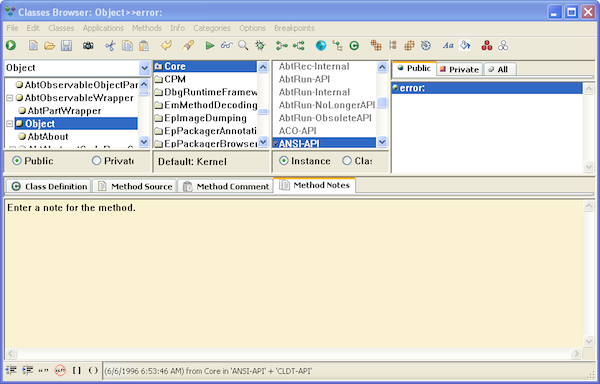Image resolution: width=600 pixels, height=384 pixels.
Task: Switch to the Method Comment tab
Action: point(225,186)
